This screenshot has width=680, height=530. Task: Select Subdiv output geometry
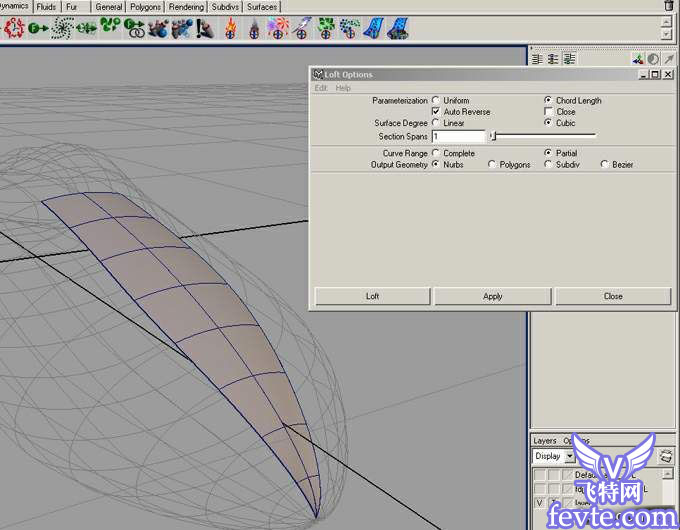click(548, 164)
